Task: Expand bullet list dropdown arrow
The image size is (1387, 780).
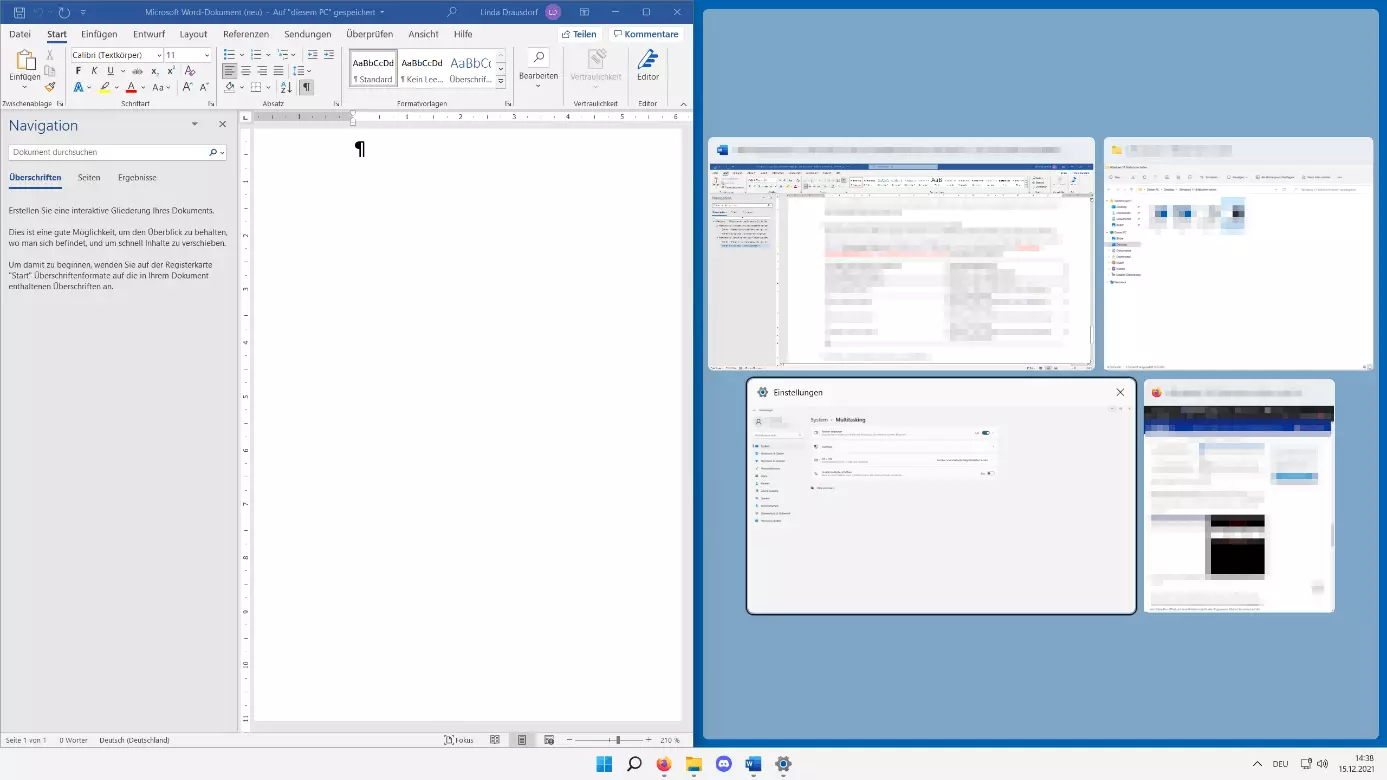Action: (x=241, y=55)
